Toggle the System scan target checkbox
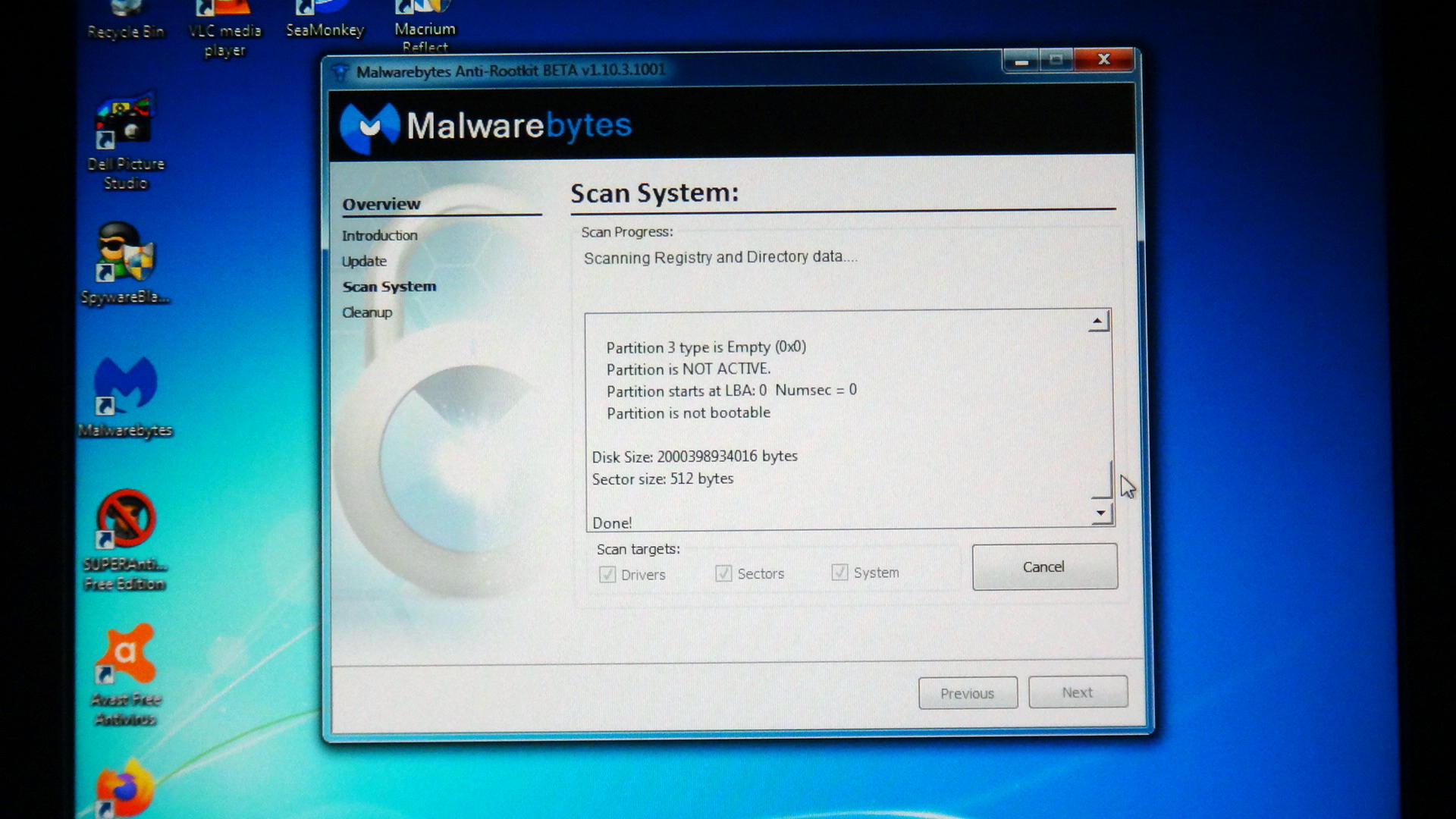The image size is (1456, 819). click(839, 572)
